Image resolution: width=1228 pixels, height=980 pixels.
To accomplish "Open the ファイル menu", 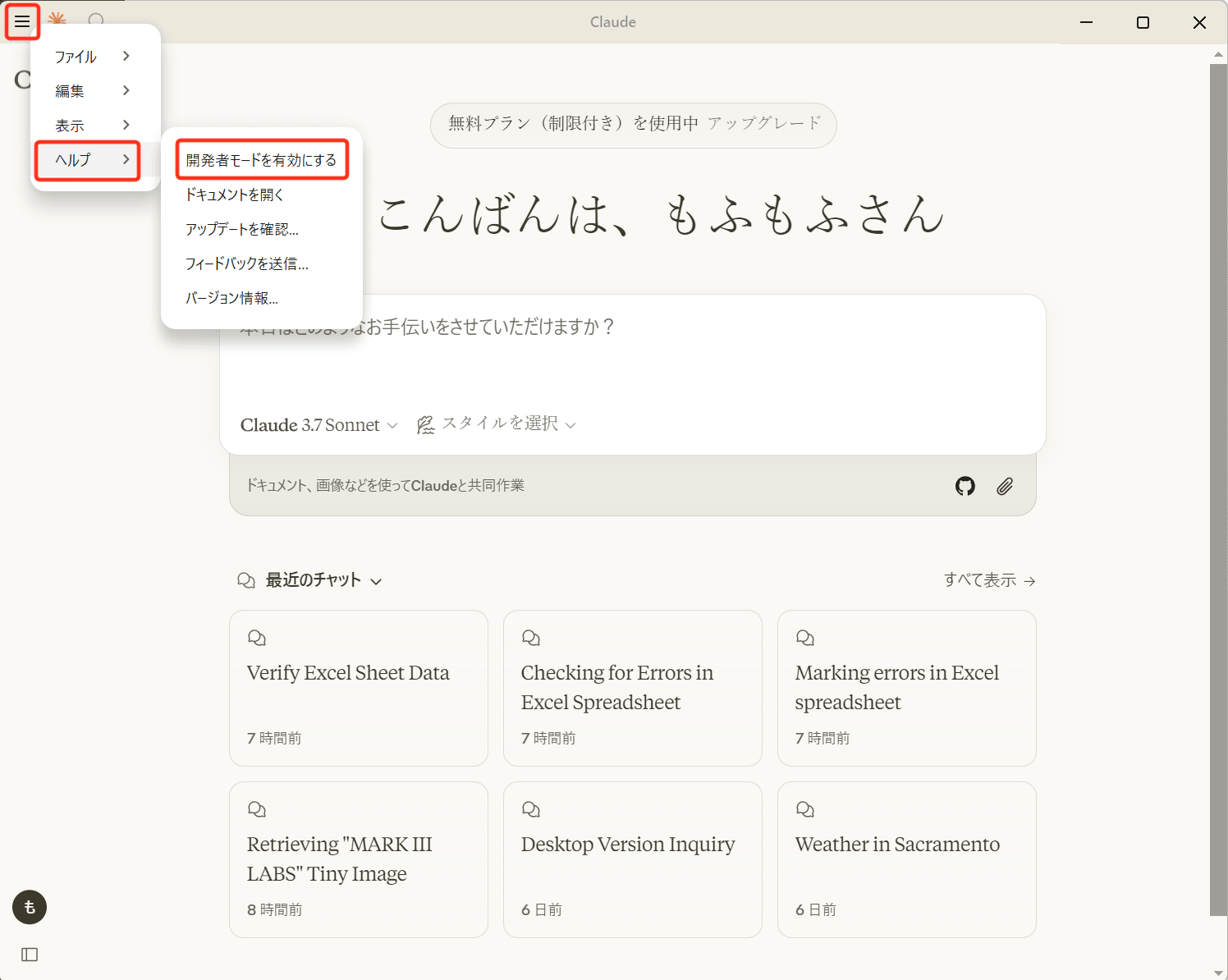I will [75, 57].
